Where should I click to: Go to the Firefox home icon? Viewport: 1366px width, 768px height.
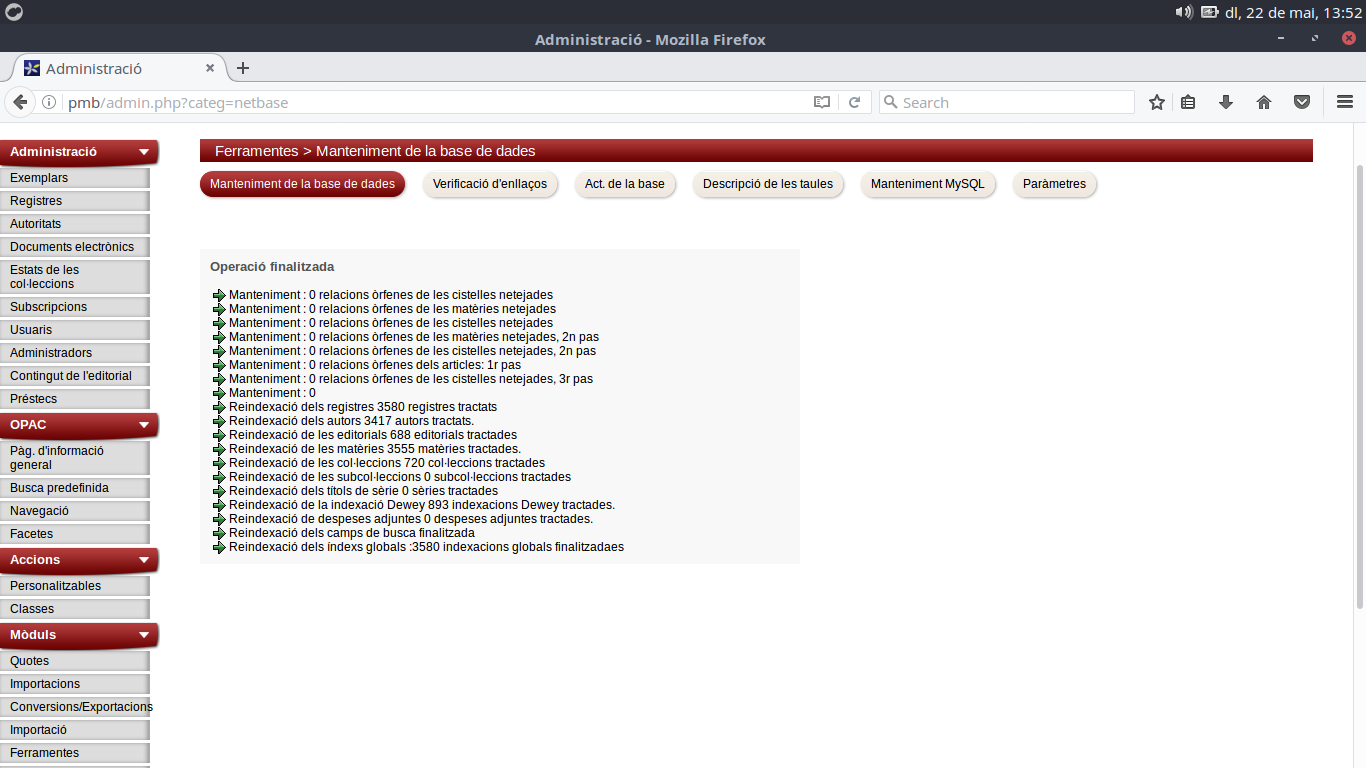[1264, 102]
